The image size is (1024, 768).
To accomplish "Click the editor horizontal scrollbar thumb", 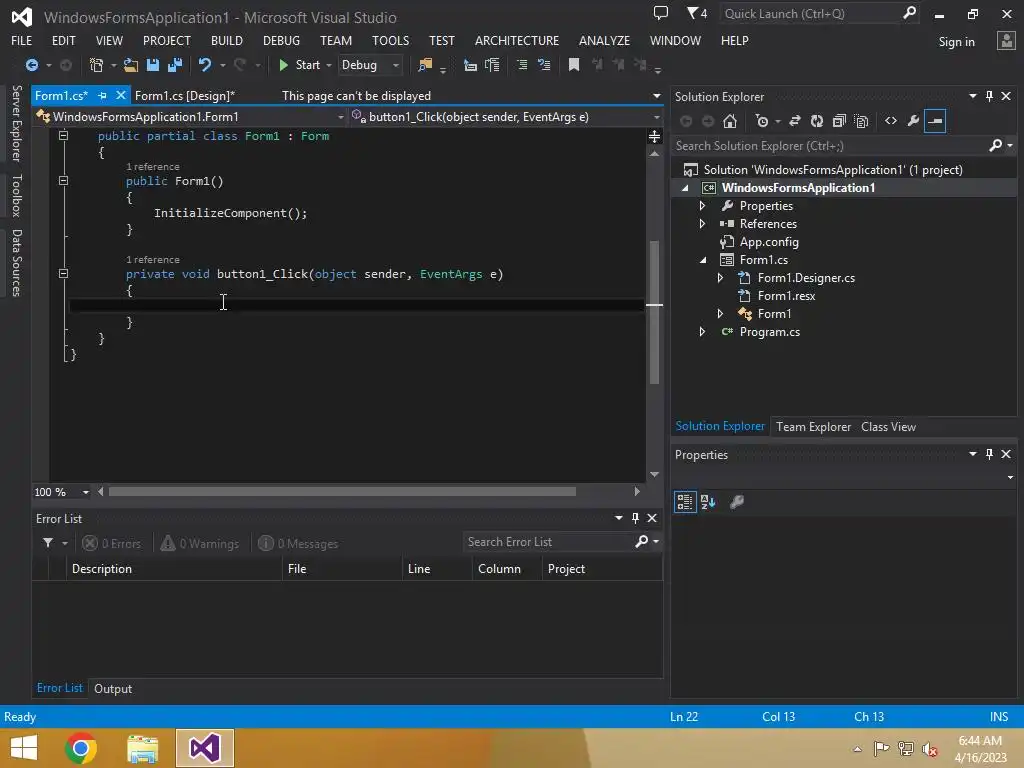I will click(x=342, y=492).
